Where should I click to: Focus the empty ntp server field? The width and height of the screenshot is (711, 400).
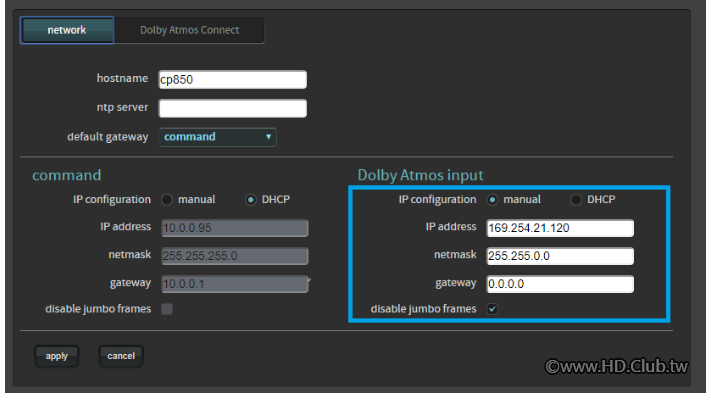click(232, 108)
